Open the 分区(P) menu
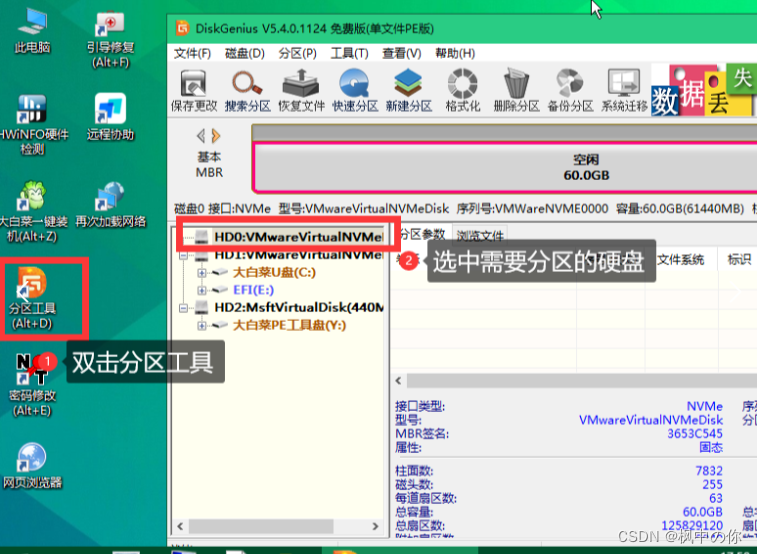Screen dimensions: 757x554 [297, 53]
